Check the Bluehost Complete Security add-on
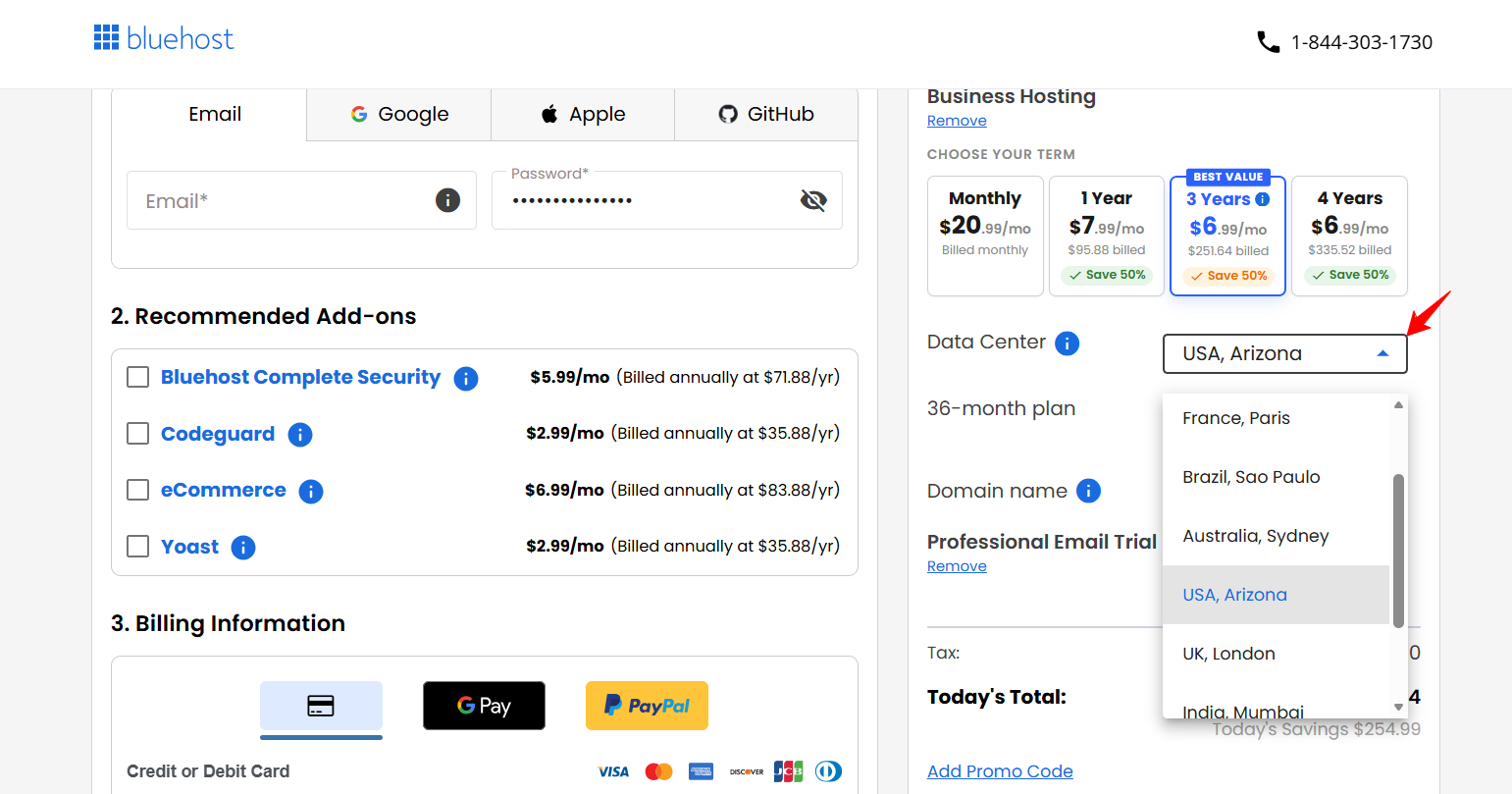The image size is (1512, 794). [x=138, y=377]
